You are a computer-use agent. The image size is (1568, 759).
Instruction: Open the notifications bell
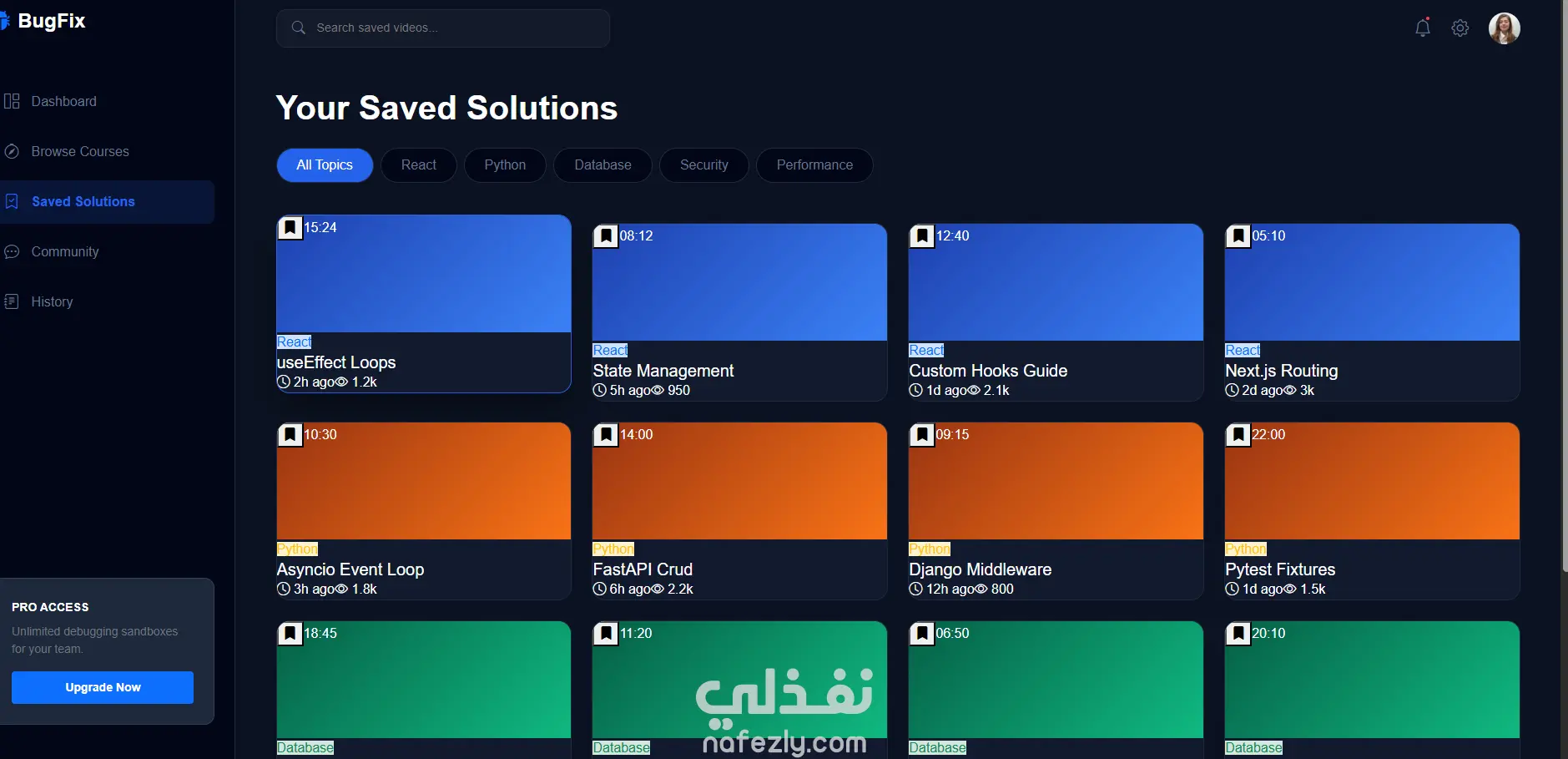pyautogui.click(x=1423, y=28)
